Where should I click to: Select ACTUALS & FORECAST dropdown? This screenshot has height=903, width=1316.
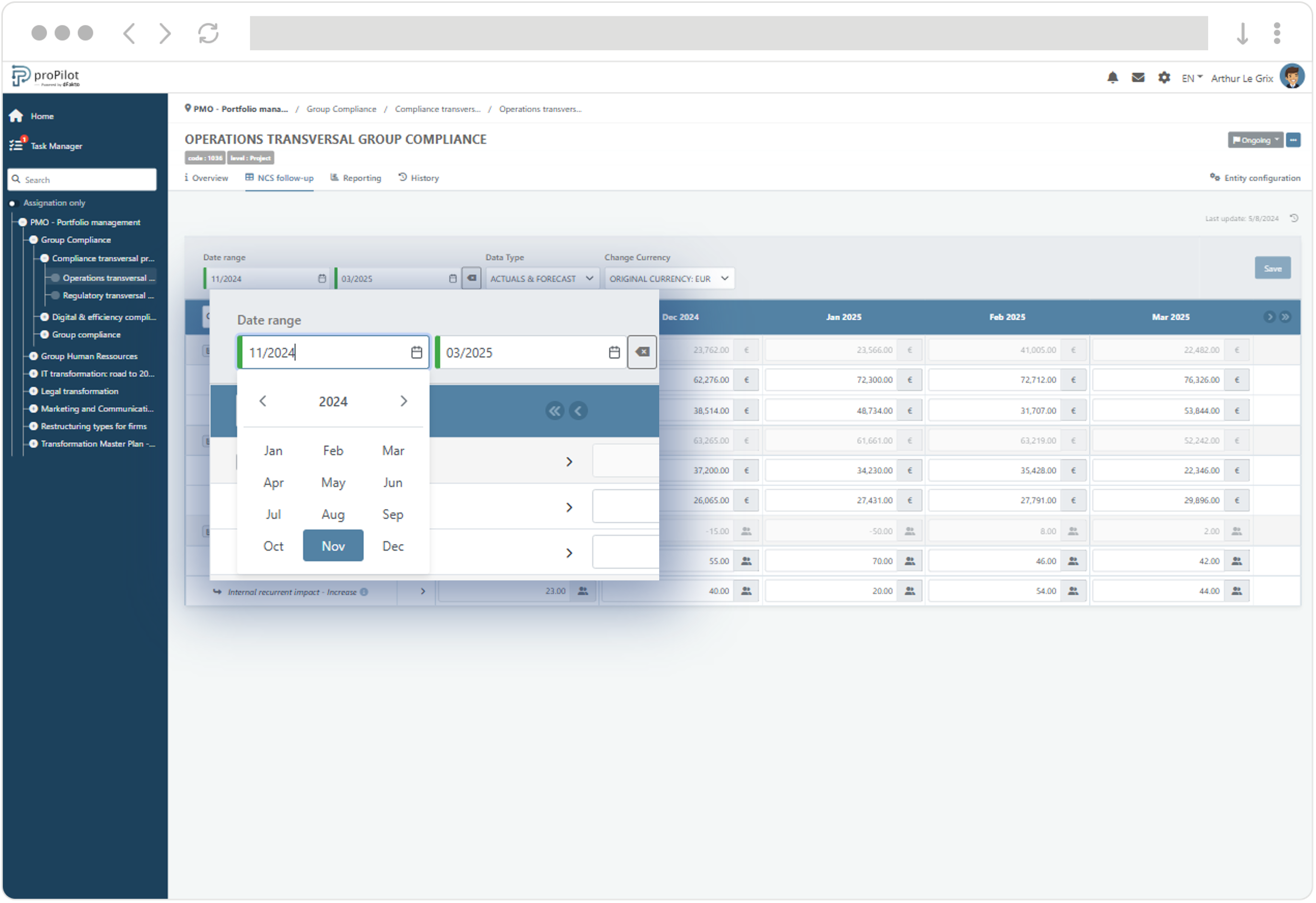coord(541,278)
